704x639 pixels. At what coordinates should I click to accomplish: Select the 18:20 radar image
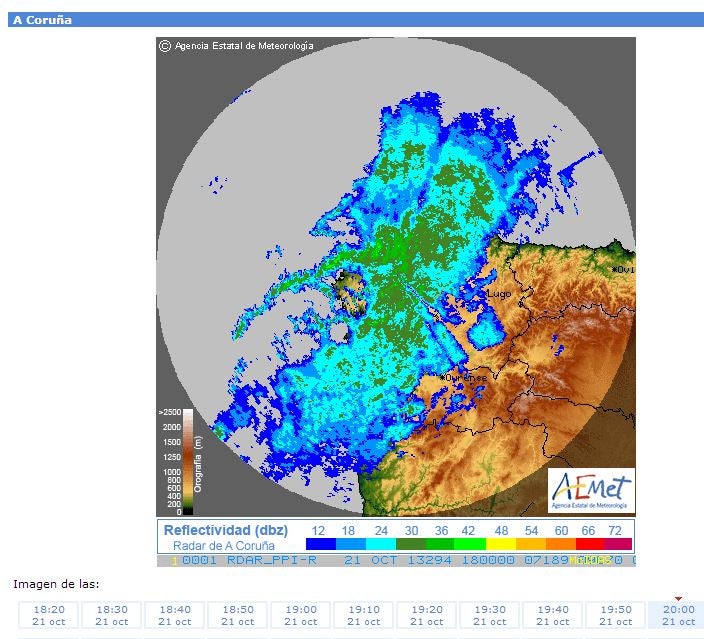click(49, 615)
